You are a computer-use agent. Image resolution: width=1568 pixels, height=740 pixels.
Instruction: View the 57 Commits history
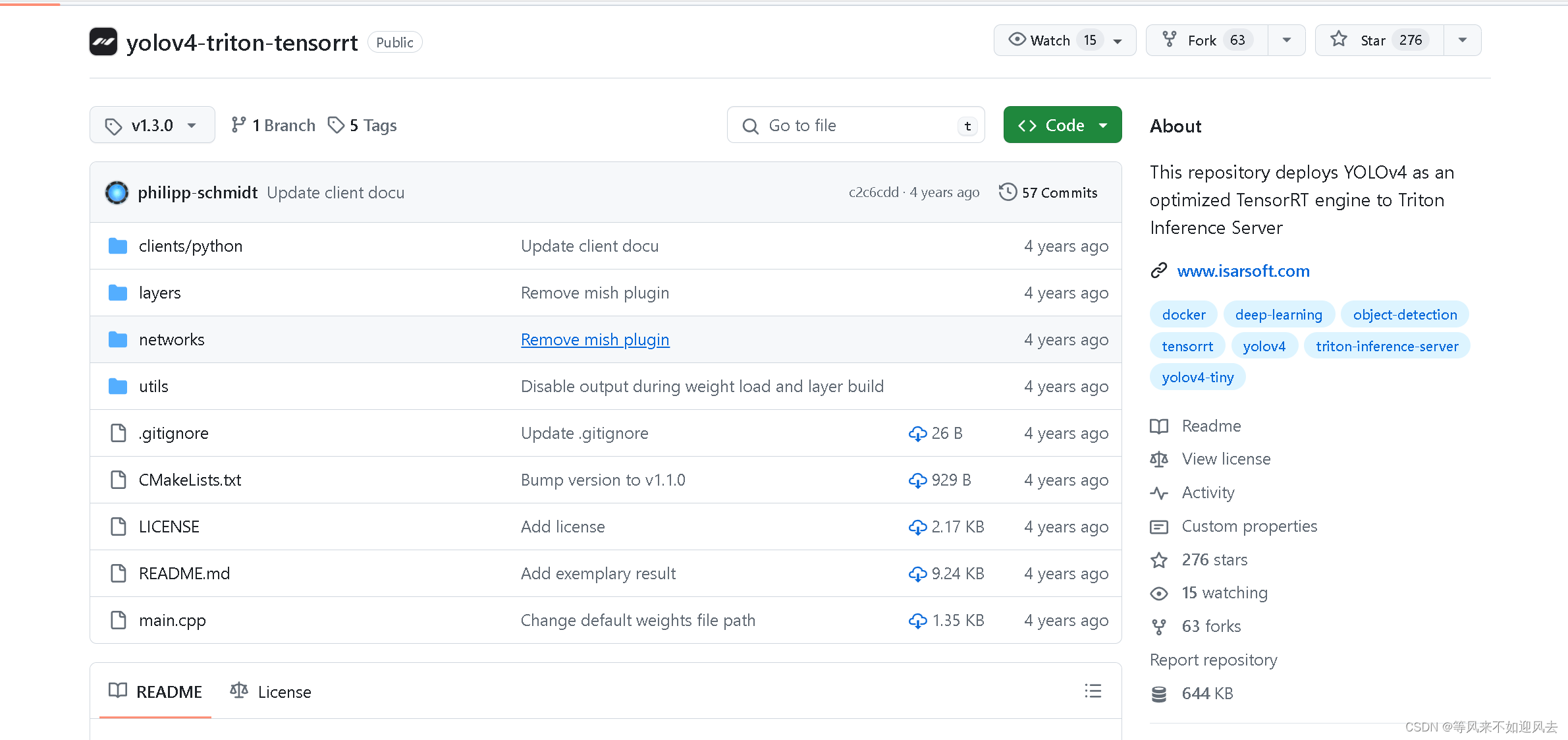pos(1048,192)
